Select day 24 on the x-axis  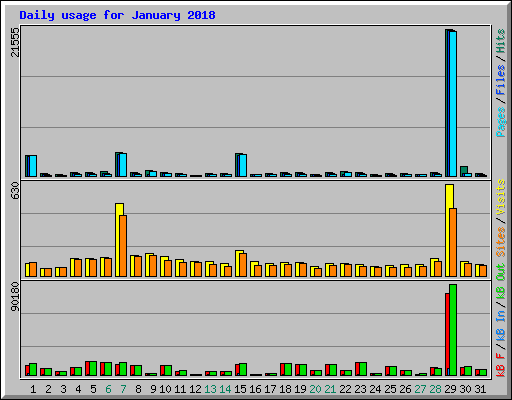tap(375, 389)
